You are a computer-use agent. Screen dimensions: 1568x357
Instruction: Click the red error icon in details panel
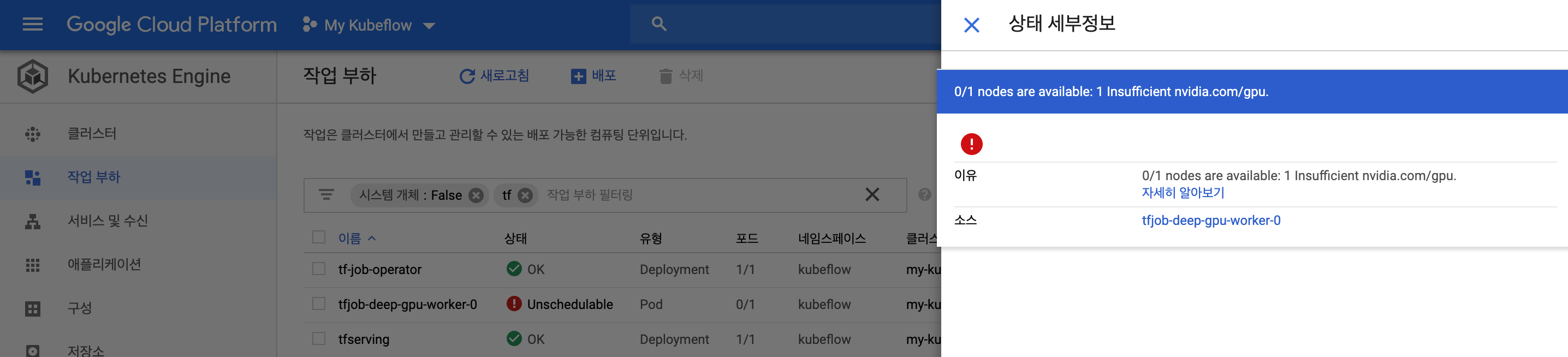pos(971,144)
